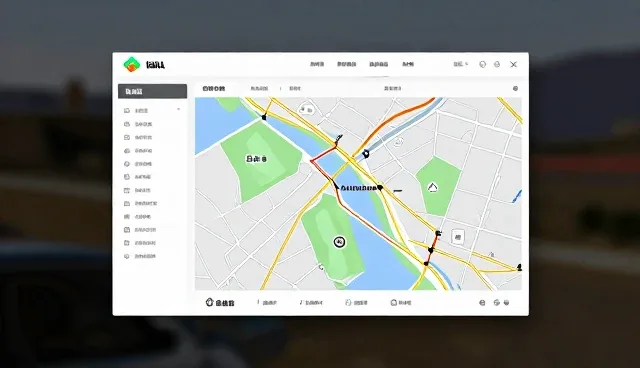Open the first top navigation menu item
Viewport: 640px width, 368px height.
317,64
